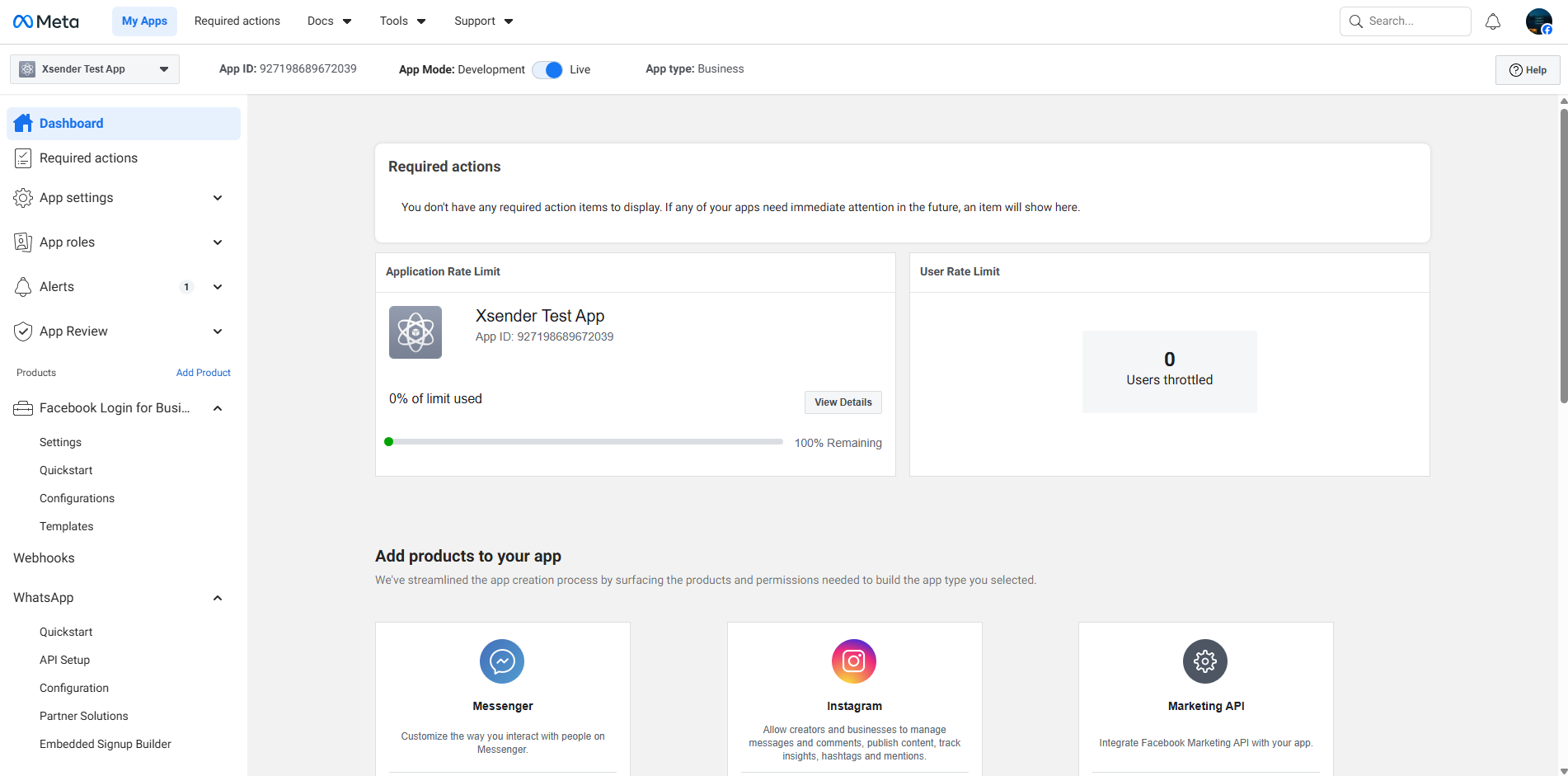Open the notifications bell icon
The height and width of the screenshot is (776, 1568).
coord(1492,21)
